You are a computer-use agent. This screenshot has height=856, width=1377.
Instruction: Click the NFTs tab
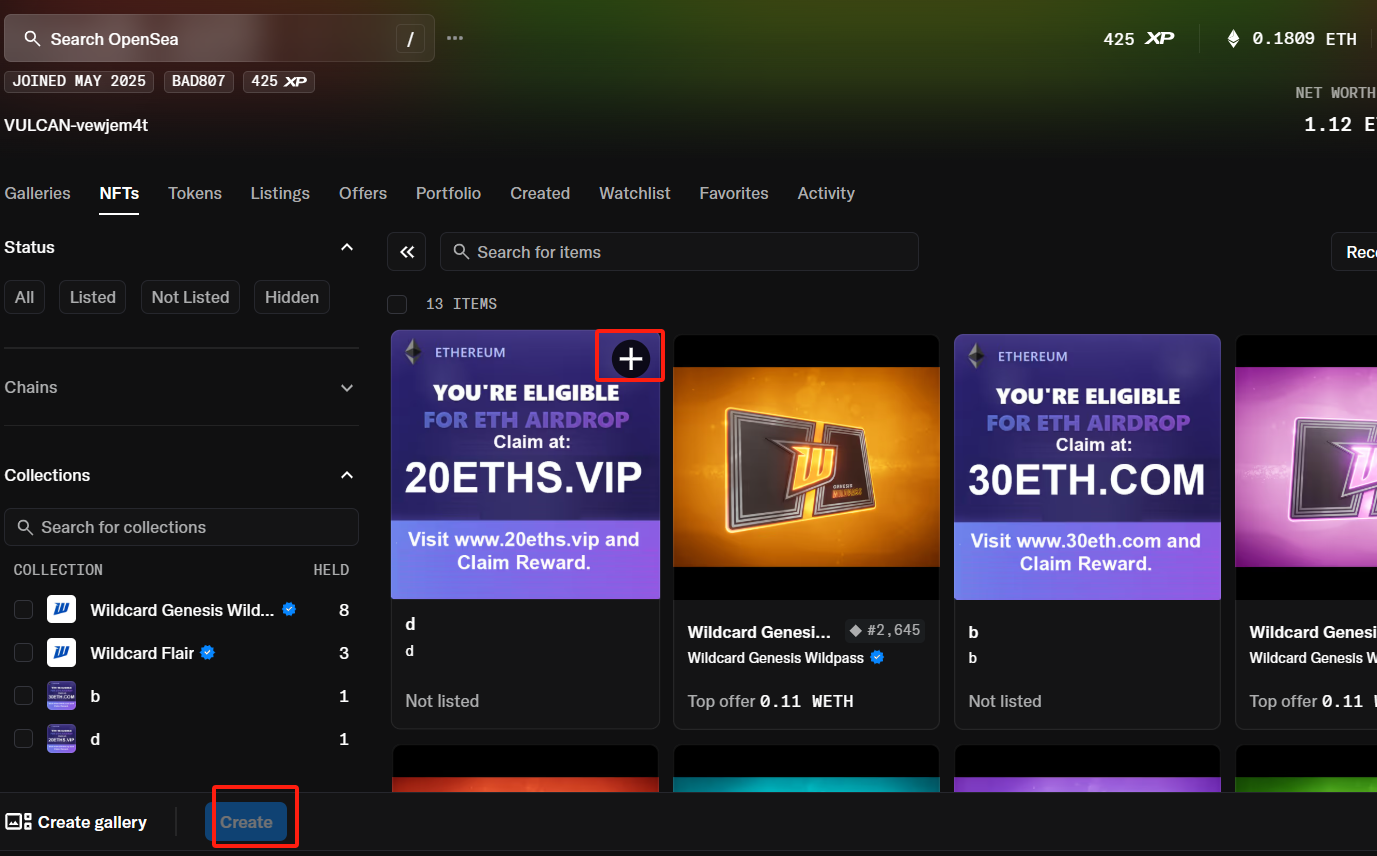(x=119, y=193)
